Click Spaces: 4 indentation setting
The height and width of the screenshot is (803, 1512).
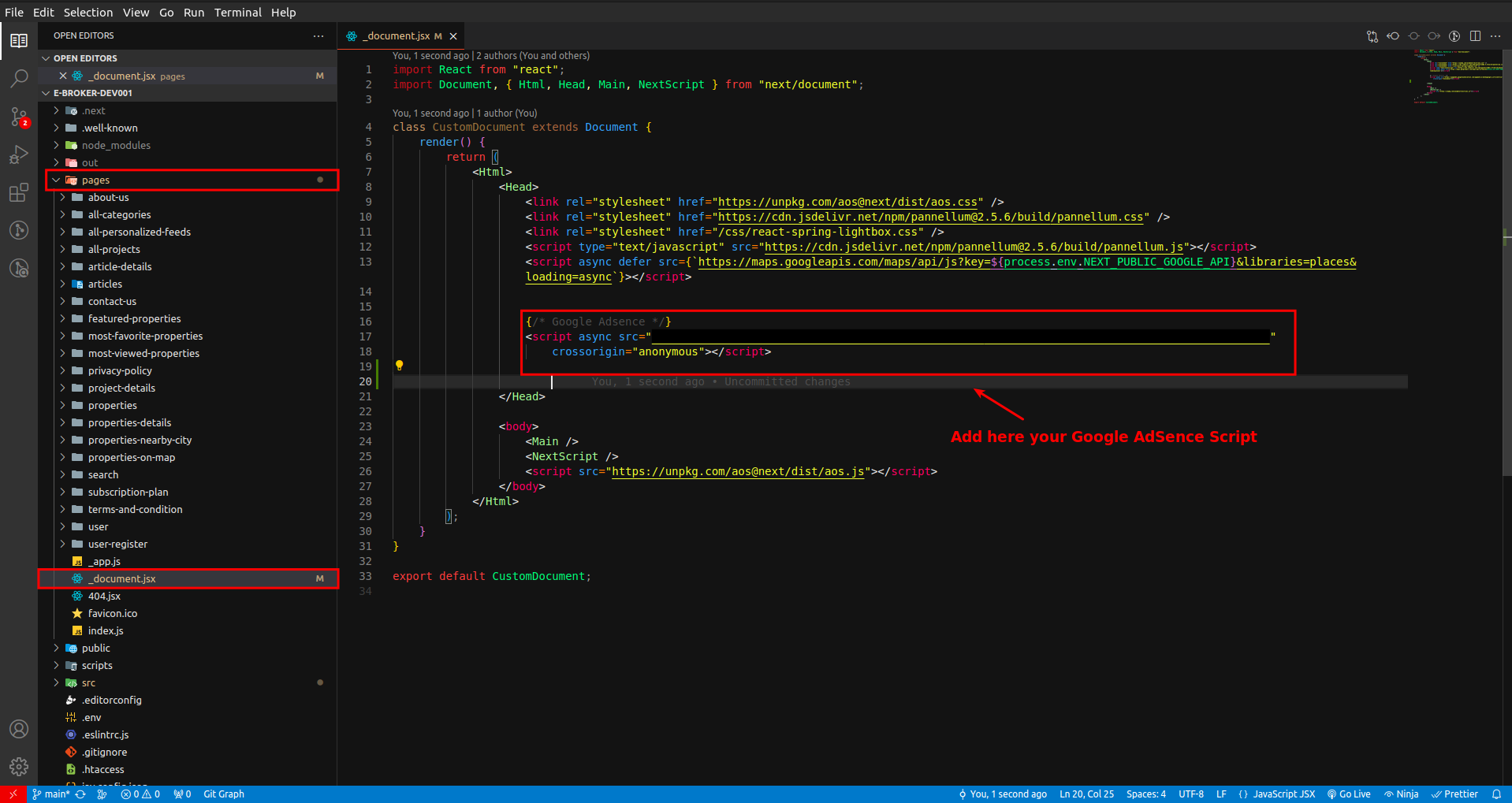pos(1146,794)
